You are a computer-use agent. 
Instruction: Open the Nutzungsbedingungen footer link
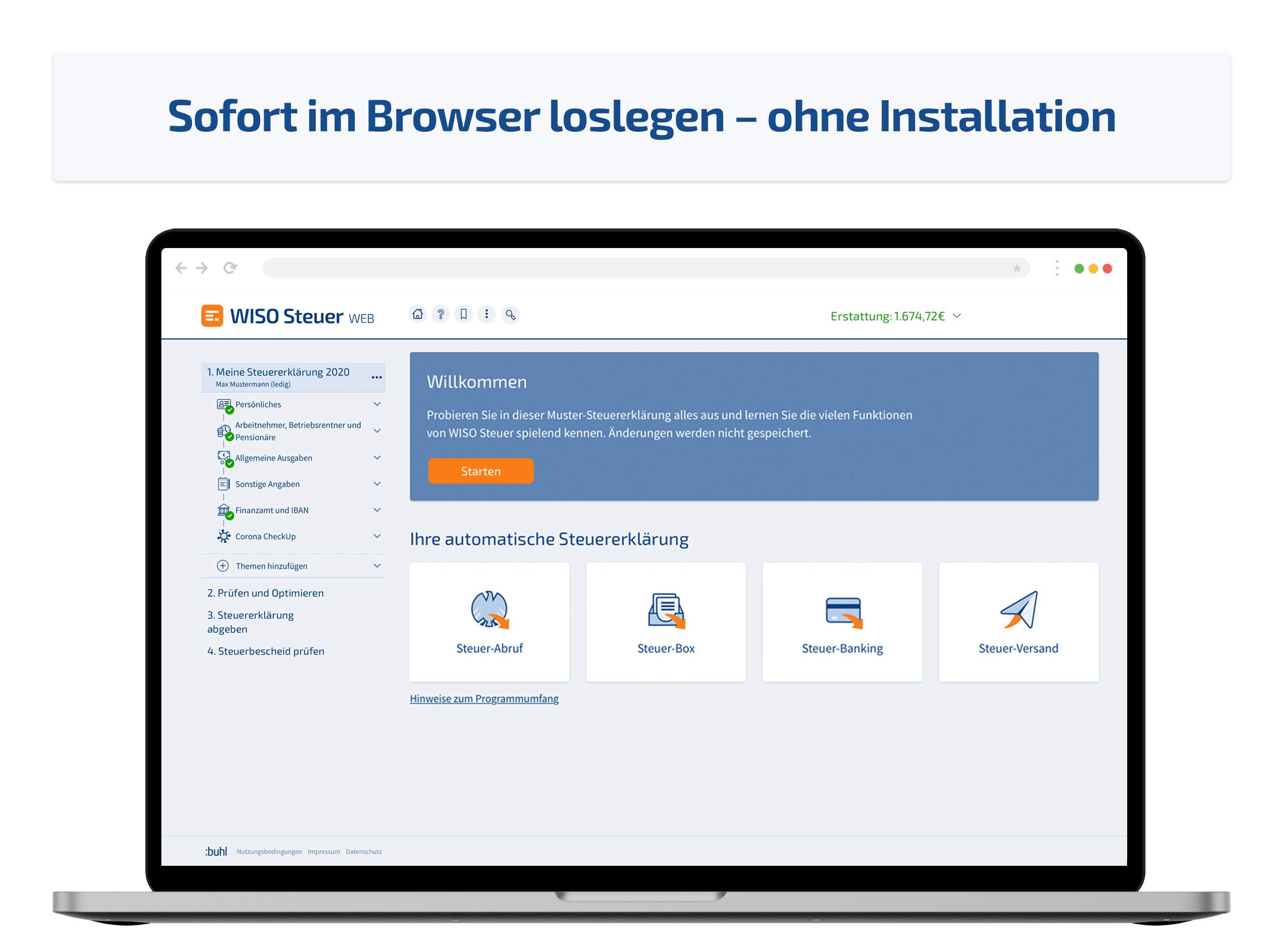pyautogui.click(x=269, y=852)
